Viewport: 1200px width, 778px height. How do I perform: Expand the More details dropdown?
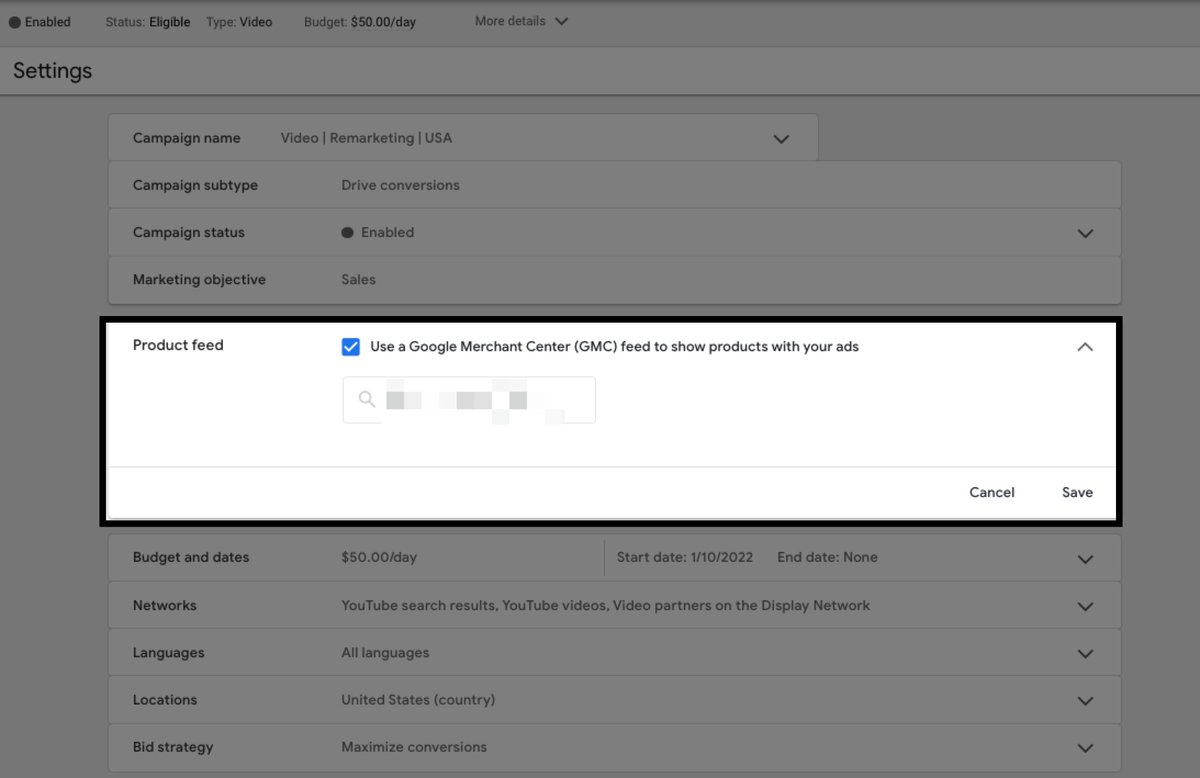[521, 21]
